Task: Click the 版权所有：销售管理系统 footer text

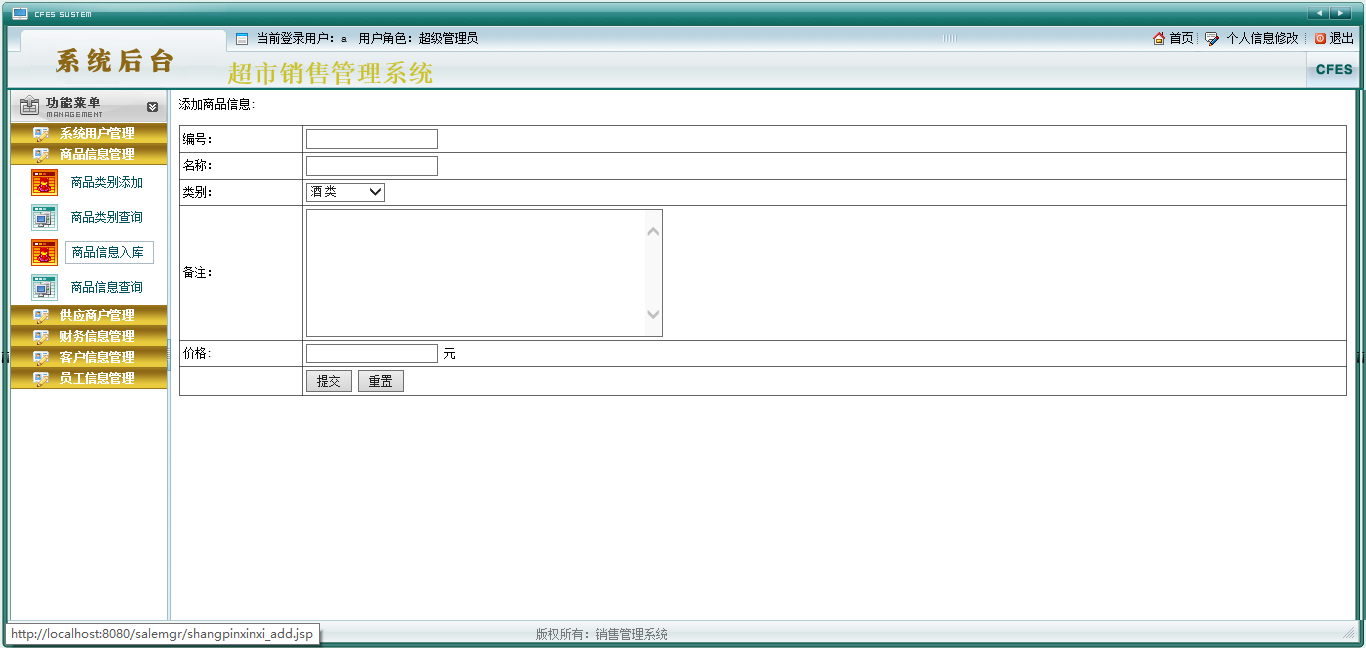Action: (x=602, y=634)
